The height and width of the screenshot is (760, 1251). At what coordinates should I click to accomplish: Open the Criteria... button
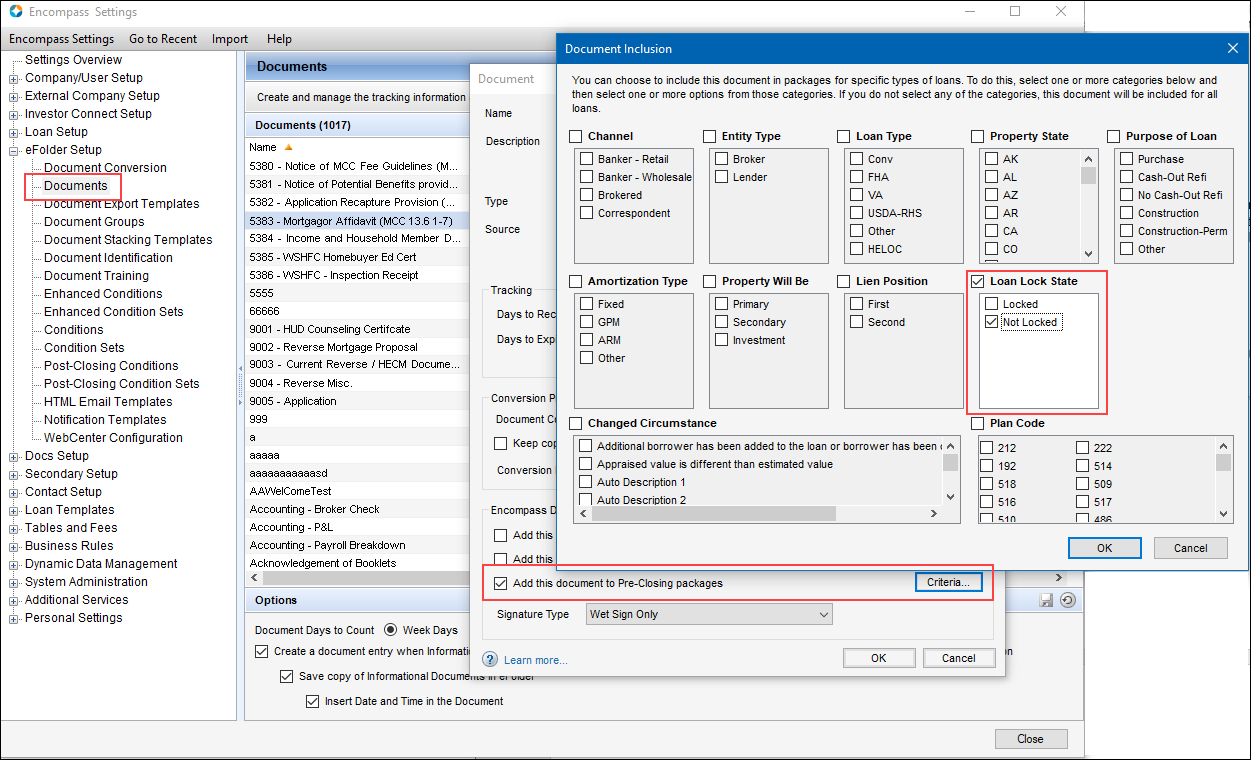click(949, 582)
